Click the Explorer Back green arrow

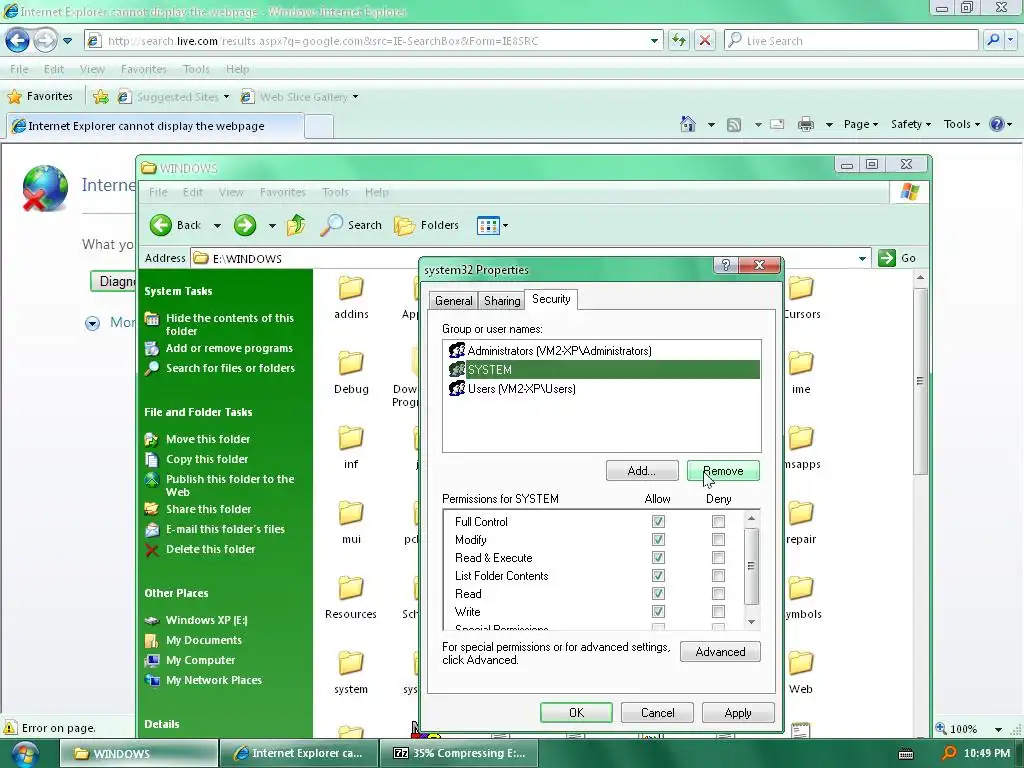[161, 225]
